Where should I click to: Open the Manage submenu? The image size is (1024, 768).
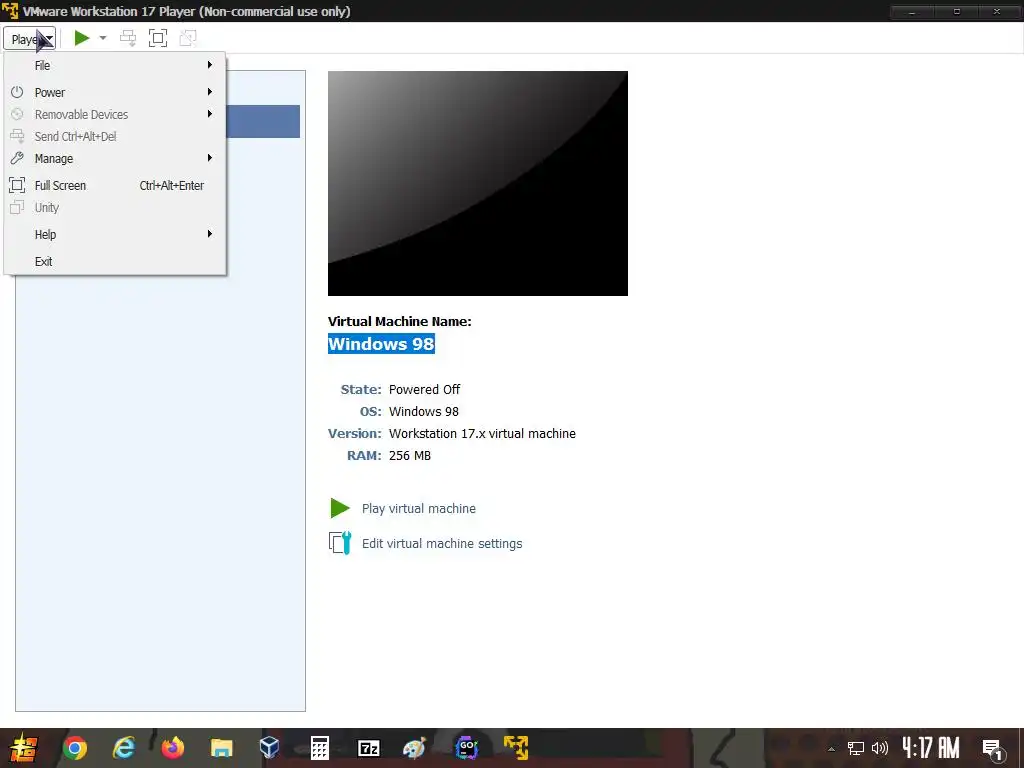coord(115,158)
